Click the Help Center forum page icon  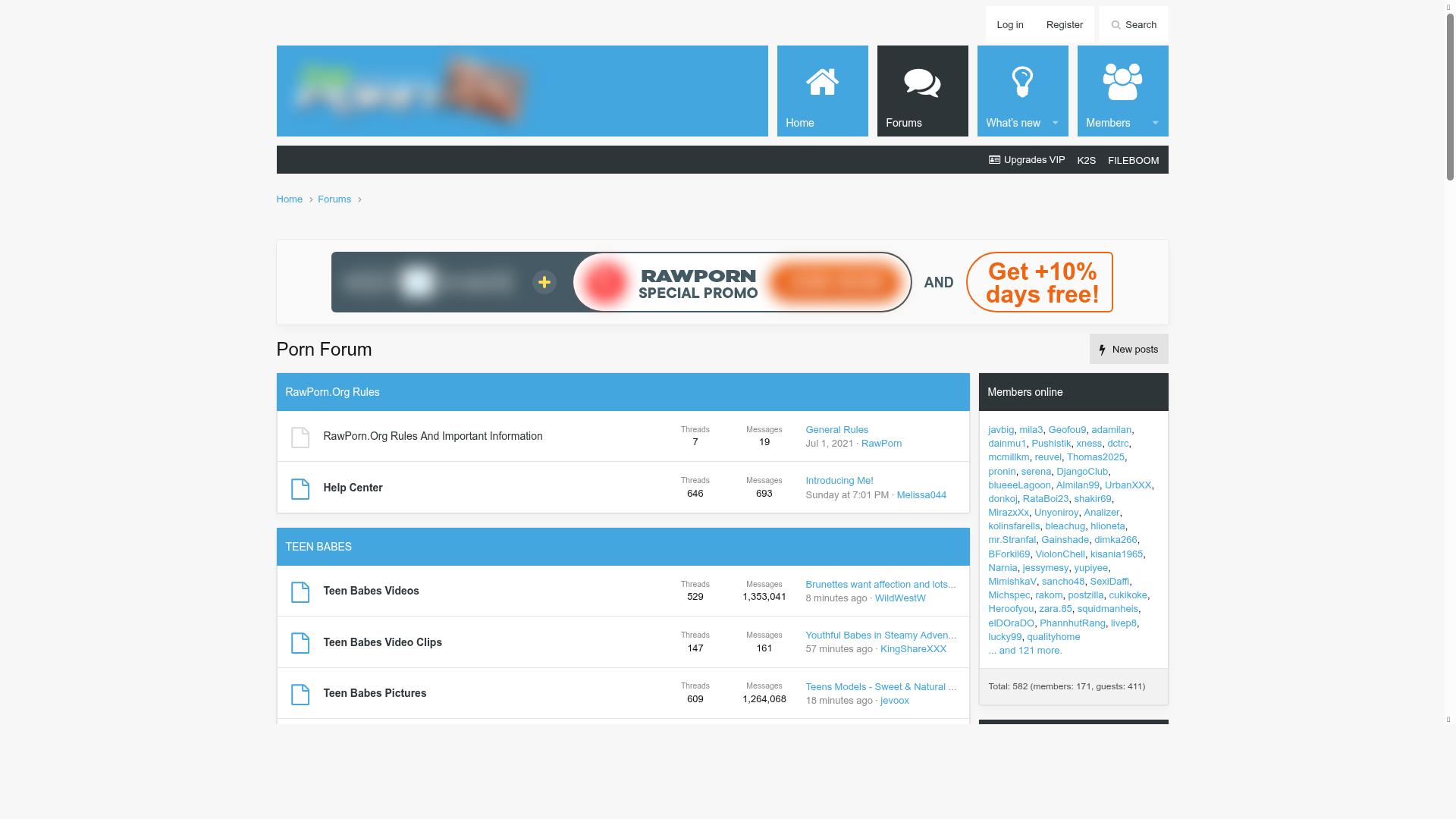click(300, 488)
